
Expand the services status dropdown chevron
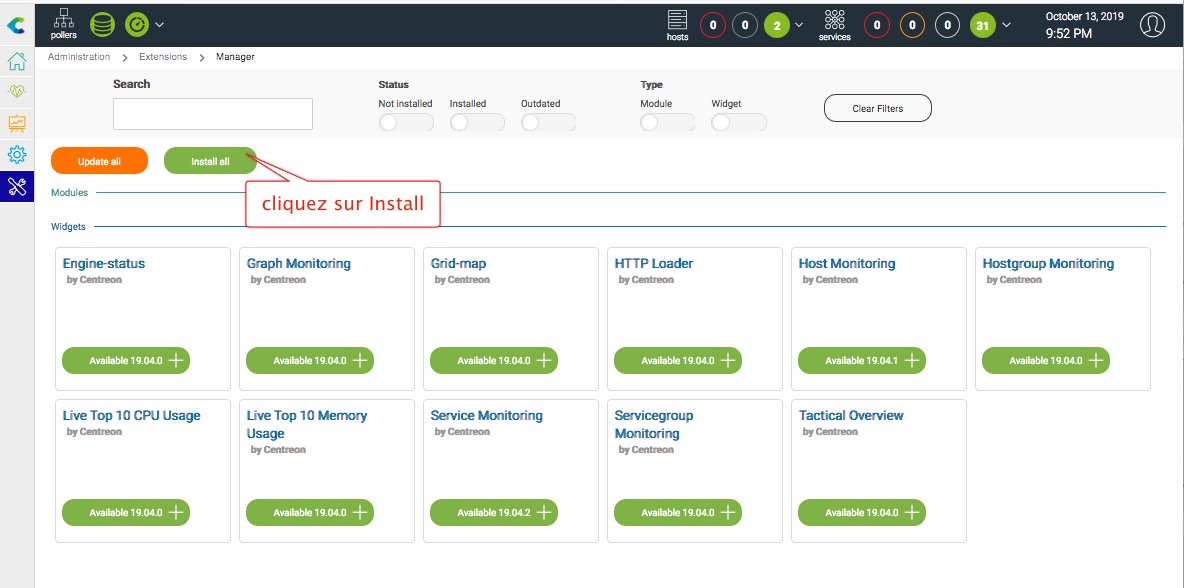[x=1006, y=25]
